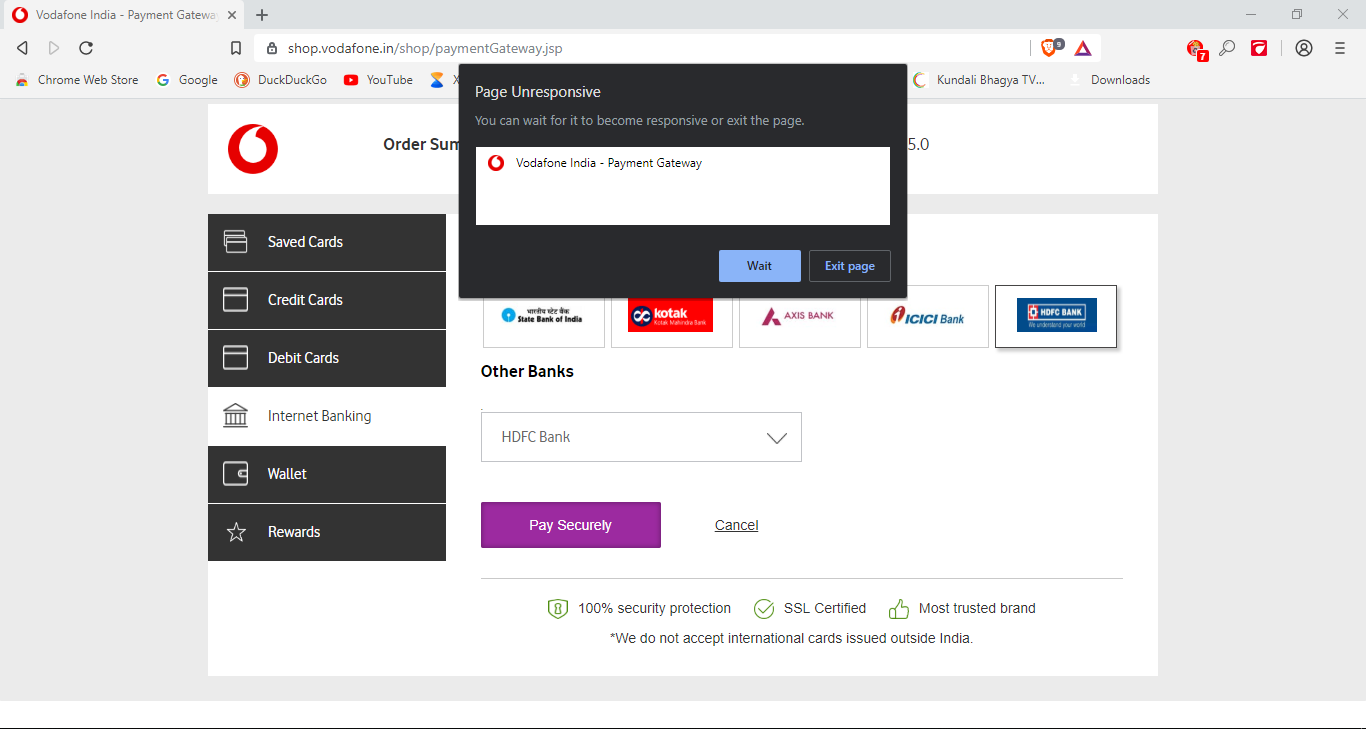The image size is (1366, 729).
Task: Click the SSL Certified checkmark icon
Action: pos(764,608)
